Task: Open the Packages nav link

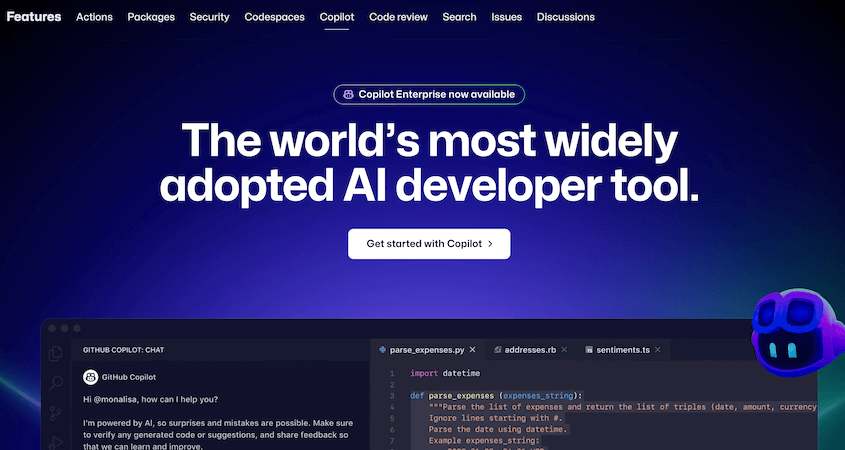Action: [x=151, y=17]
